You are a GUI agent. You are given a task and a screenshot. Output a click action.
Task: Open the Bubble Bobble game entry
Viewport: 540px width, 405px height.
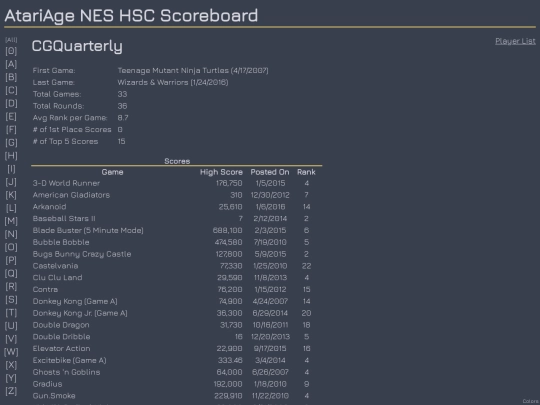(61, 242)
